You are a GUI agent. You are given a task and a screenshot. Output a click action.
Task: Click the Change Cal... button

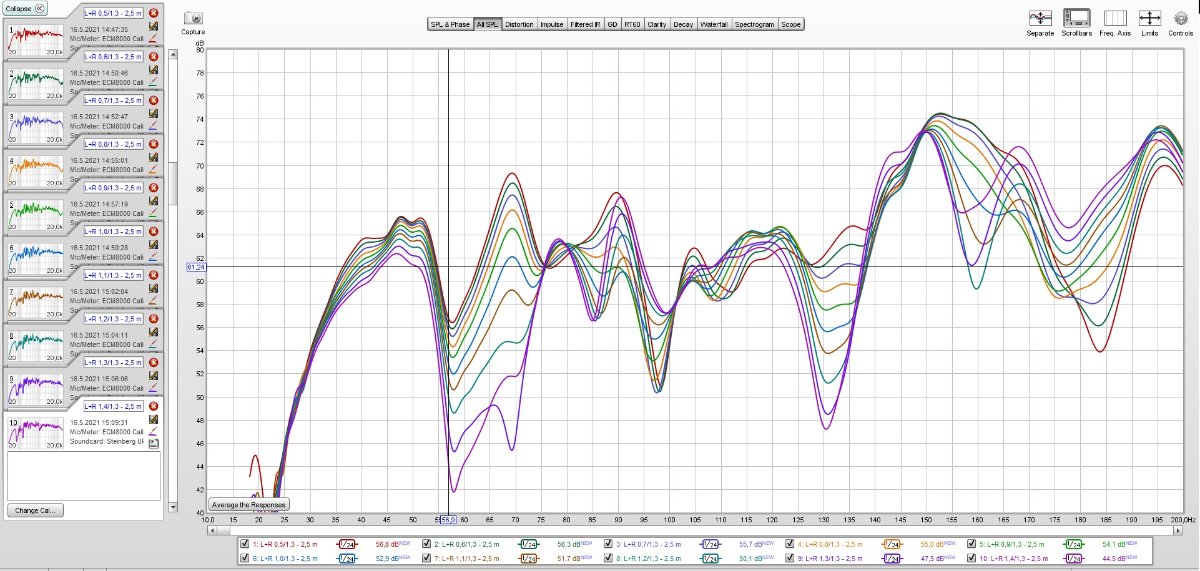(36, 510)
